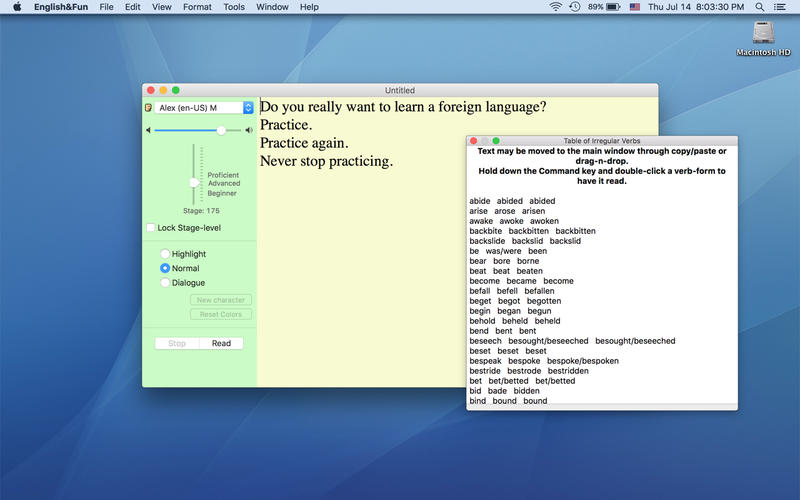The width and height of the screenshot is (800, 500).
Task: Click the vertical stage level slider
Action: 194,174
